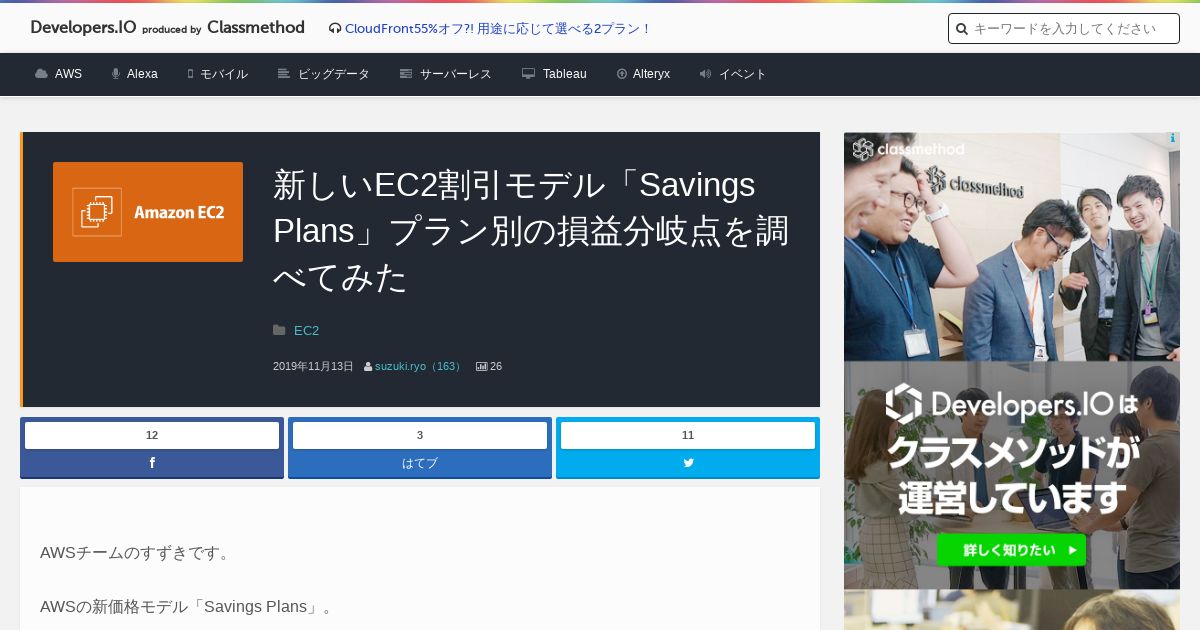Click the Facebook share count 12
The image size is (1200, 630).
click(152, 435)
